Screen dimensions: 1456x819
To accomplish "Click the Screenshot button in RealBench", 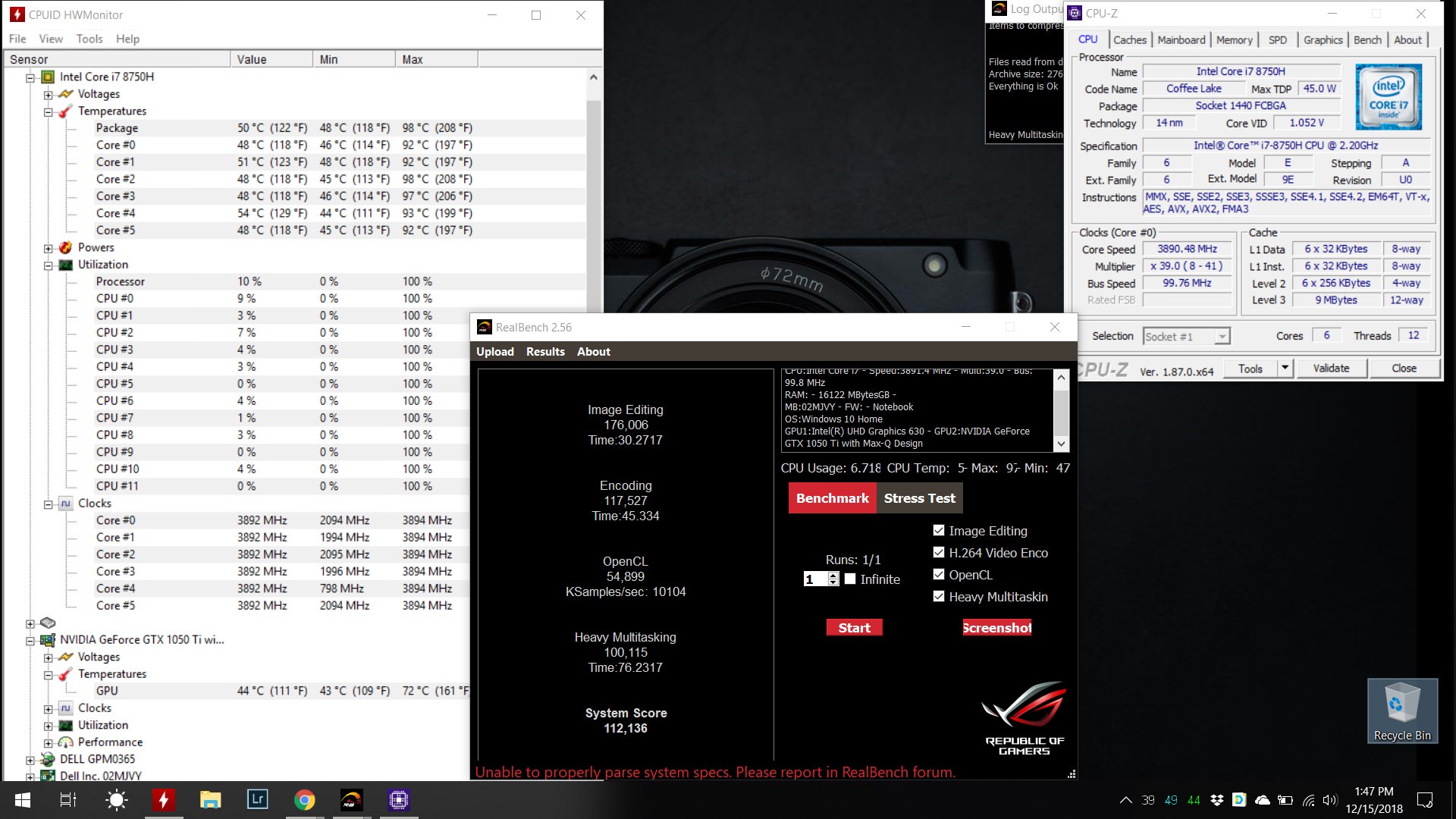I will (996, 628).
